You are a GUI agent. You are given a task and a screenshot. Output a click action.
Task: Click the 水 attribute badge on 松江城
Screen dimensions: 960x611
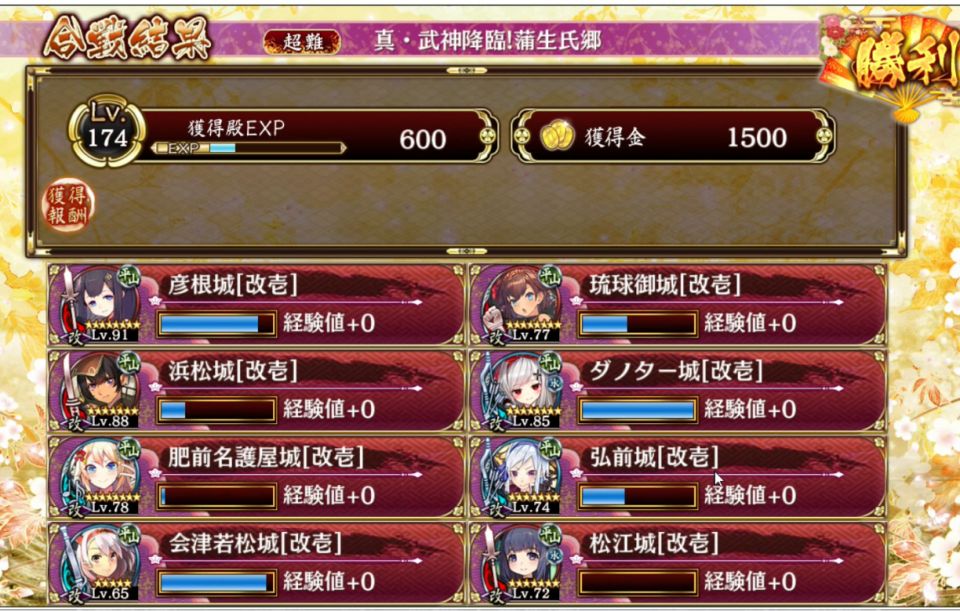click(555, 556)
